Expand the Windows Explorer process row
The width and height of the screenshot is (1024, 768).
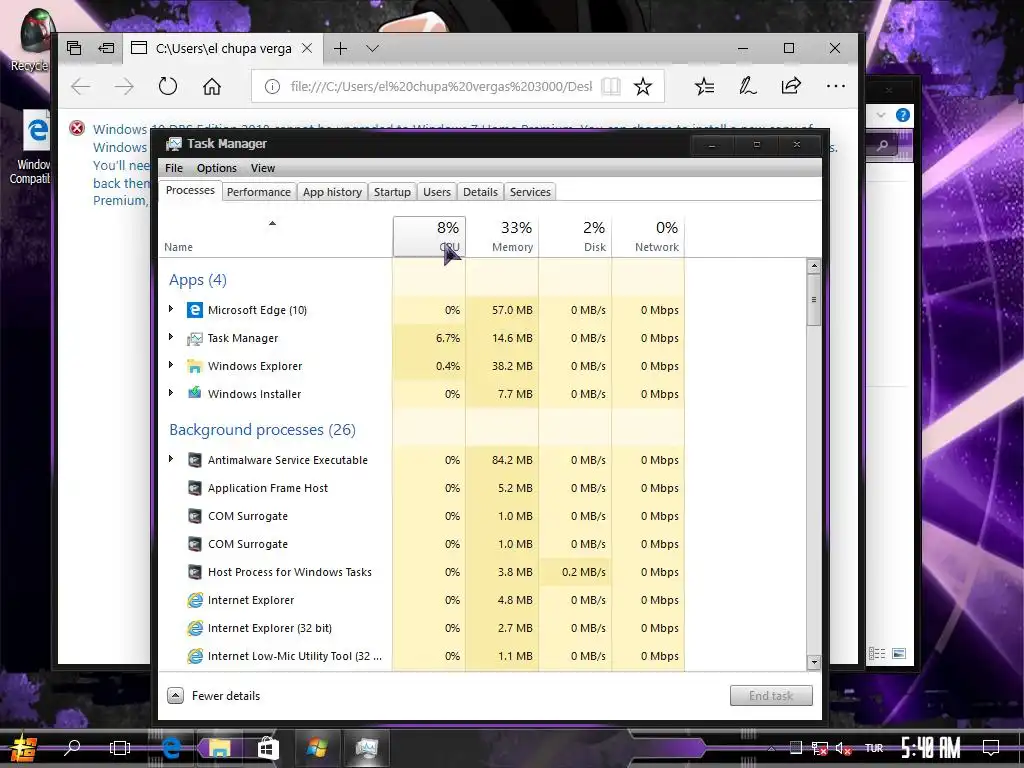point(171,365)
